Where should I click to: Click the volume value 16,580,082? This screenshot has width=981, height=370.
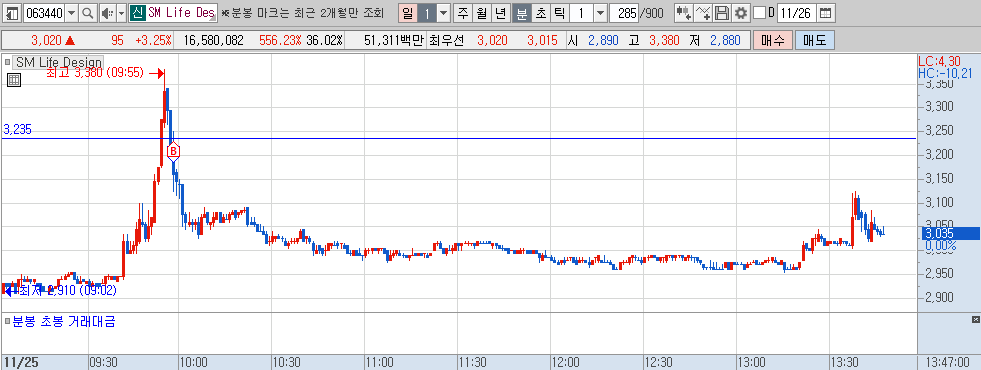pyautogui.click(x=213, y=41)
